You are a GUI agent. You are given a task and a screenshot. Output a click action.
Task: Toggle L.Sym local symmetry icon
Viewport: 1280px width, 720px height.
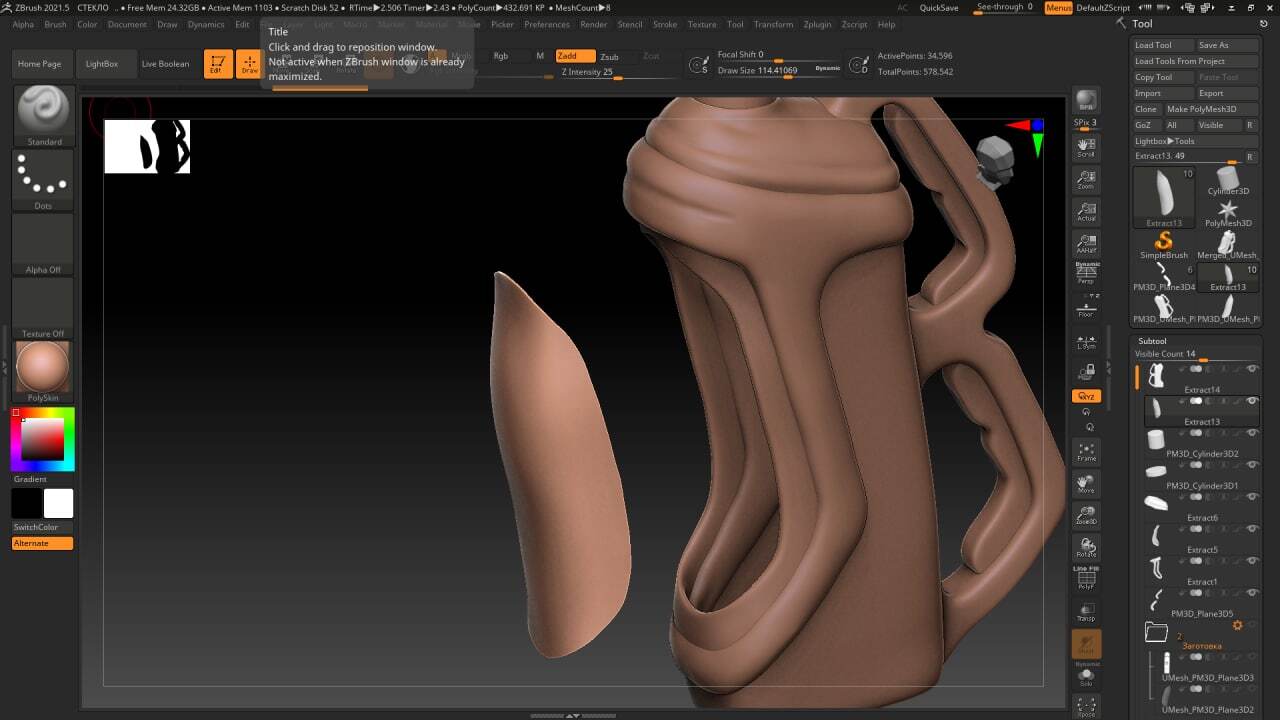[x=1086, y=342]
